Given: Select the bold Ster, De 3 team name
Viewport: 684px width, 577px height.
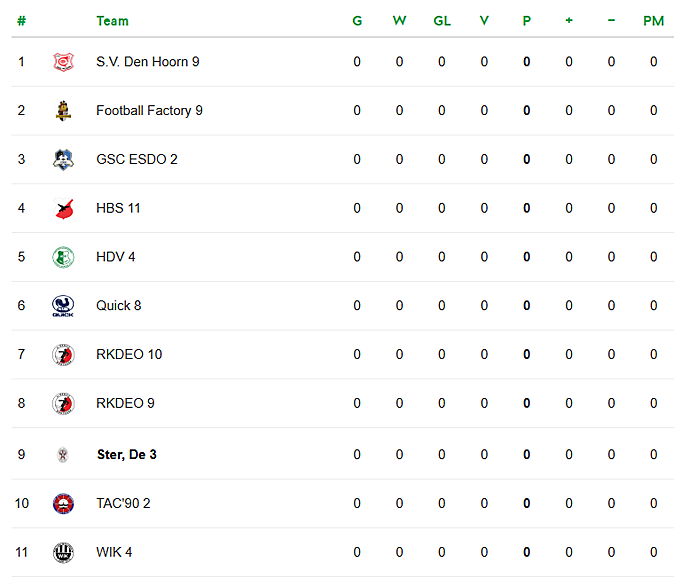Looking at the screenshot, I should 127,455.
